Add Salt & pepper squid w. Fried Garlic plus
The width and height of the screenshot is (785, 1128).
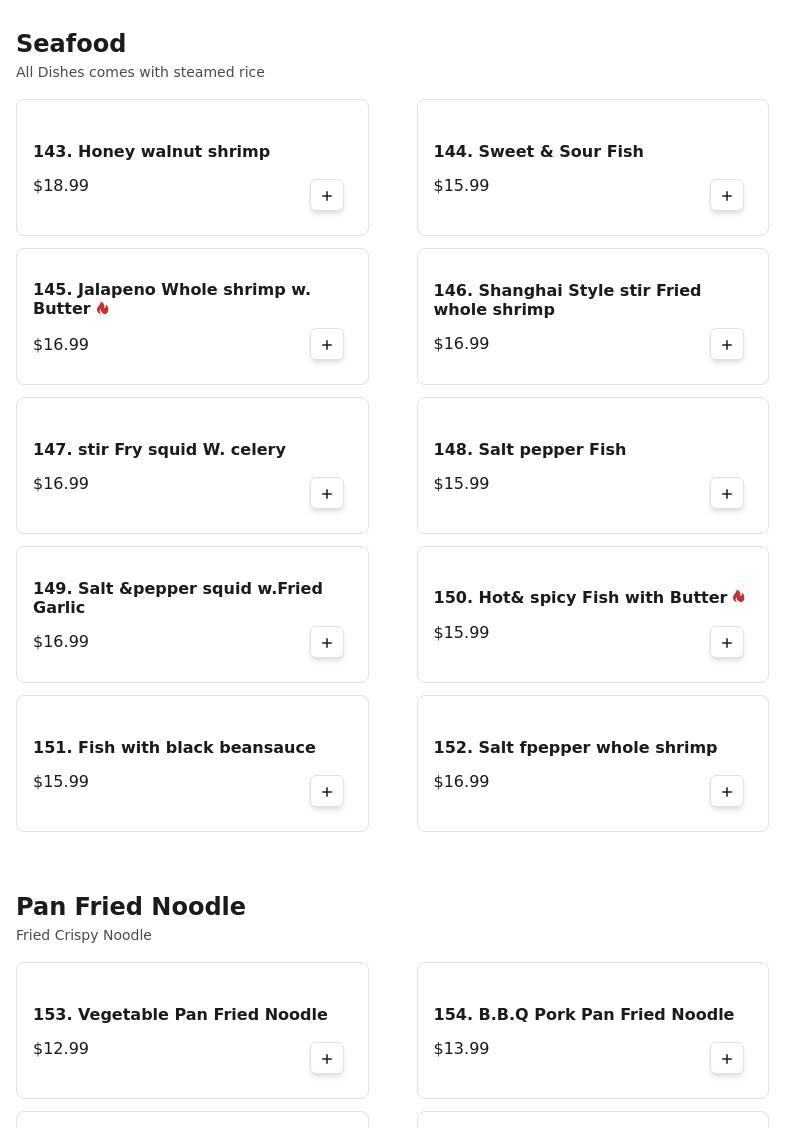(x=327, y=642)
